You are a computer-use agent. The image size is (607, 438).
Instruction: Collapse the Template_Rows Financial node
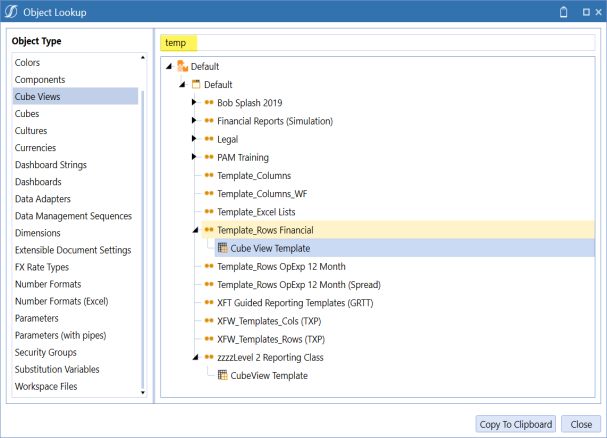[x=194, y=230]
